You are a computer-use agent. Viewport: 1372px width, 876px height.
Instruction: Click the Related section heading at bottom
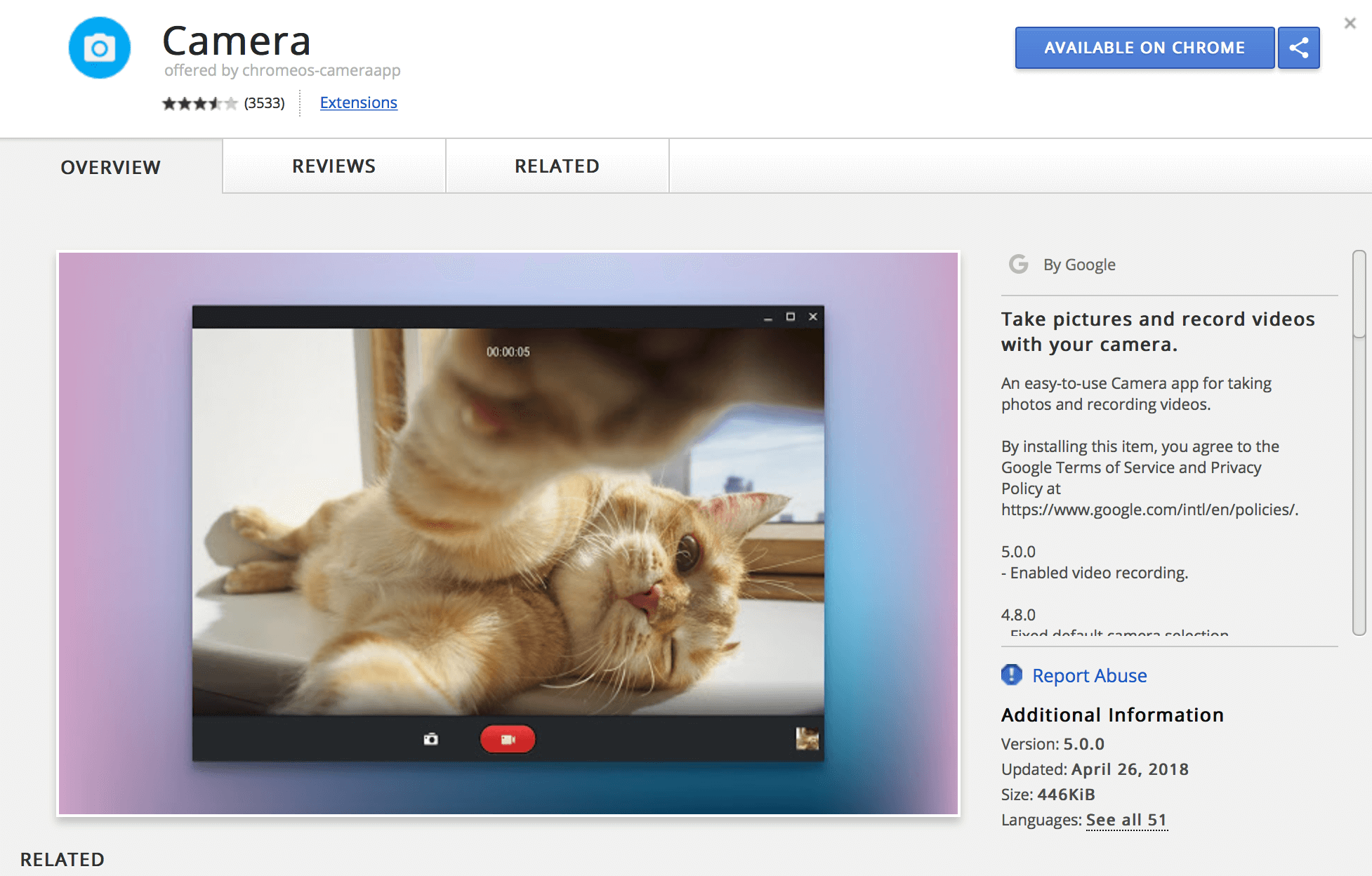click(62, 859)
